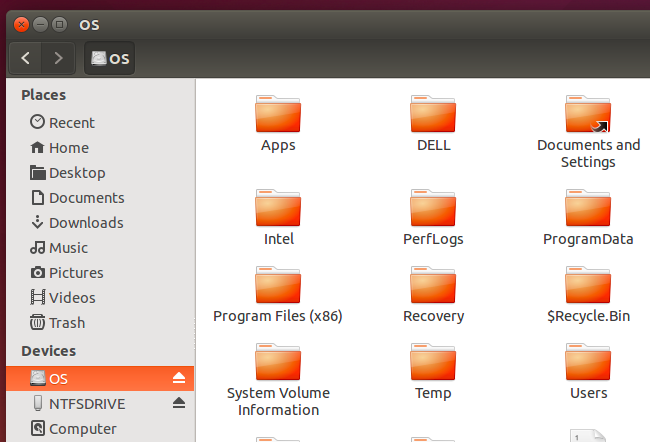Select the Apps folder icon

click(x=278, y=115)
